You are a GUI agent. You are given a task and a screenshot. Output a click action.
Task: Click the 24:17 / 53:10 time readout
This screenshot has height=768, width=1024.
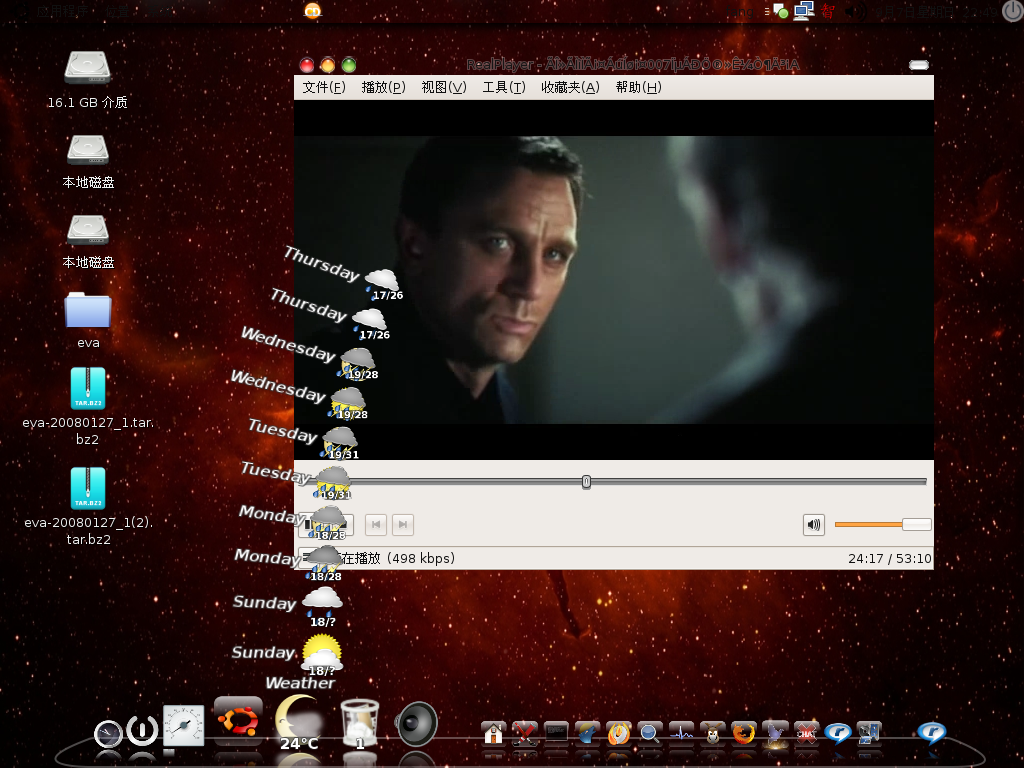(889, 558)
